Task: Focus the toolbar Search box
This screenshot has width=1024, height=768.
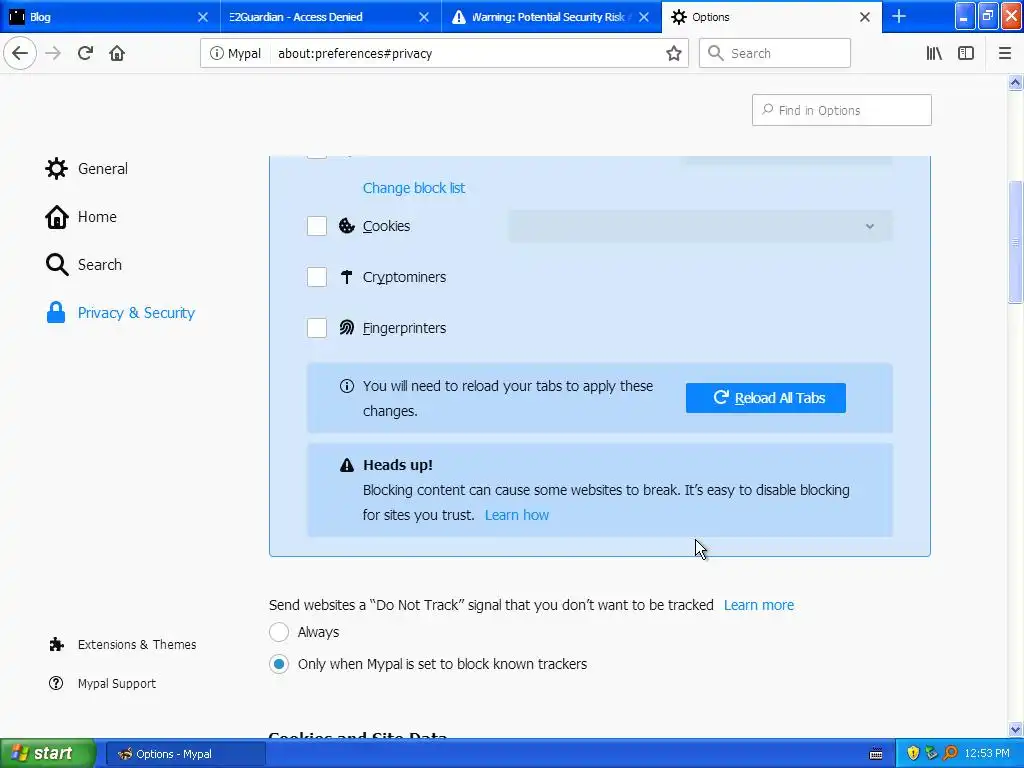Action: coord(775,54)
